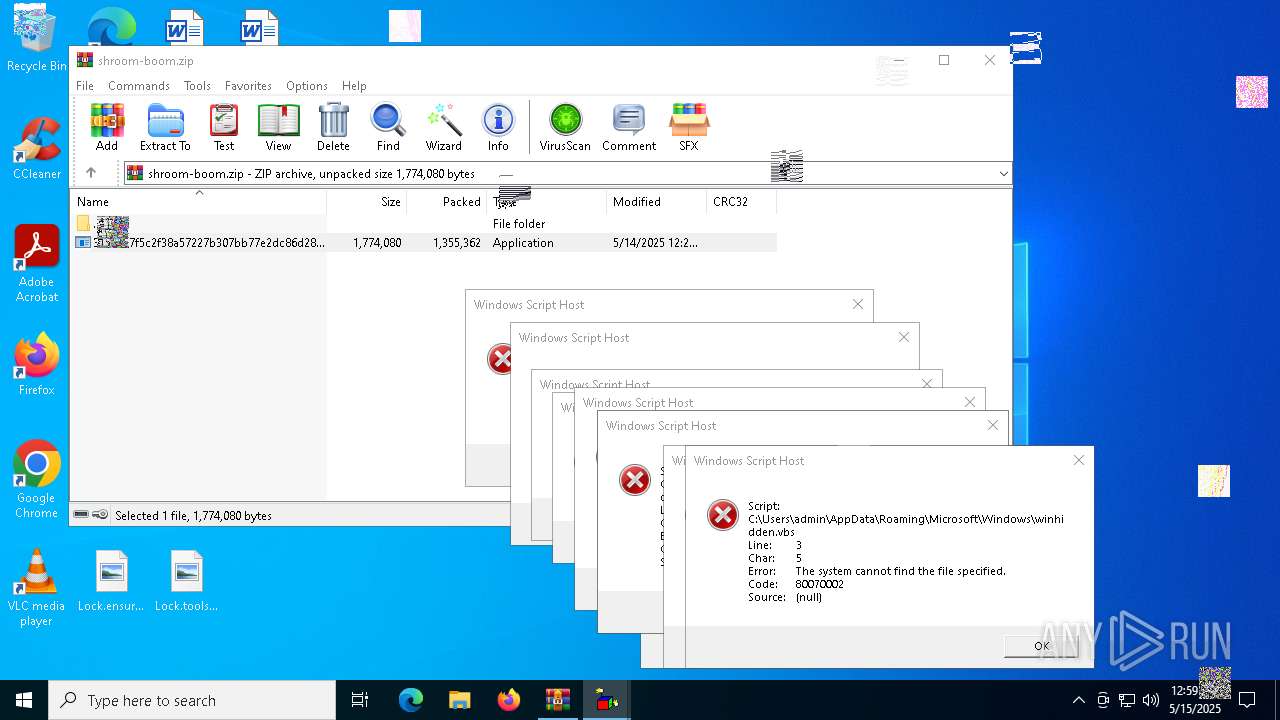This screenshot has height=720, width=1280.
Task: Open the Wizard tool
Action: pyautogui.click(x=443, y=127)
